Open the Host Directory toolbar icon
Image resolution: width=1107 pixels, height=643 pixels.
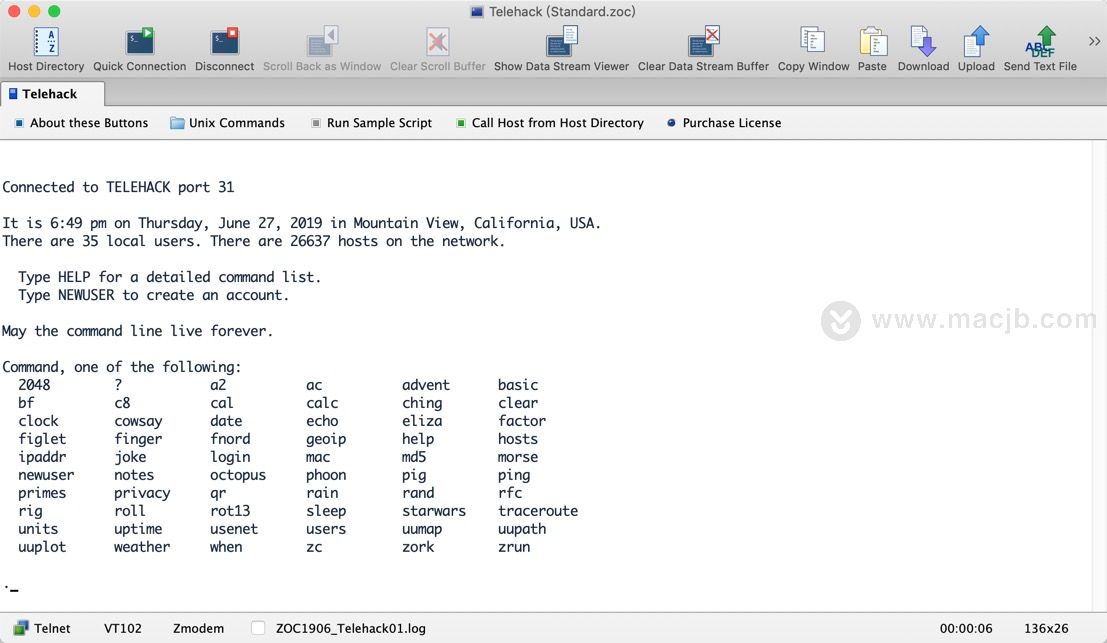pos(46,42)
